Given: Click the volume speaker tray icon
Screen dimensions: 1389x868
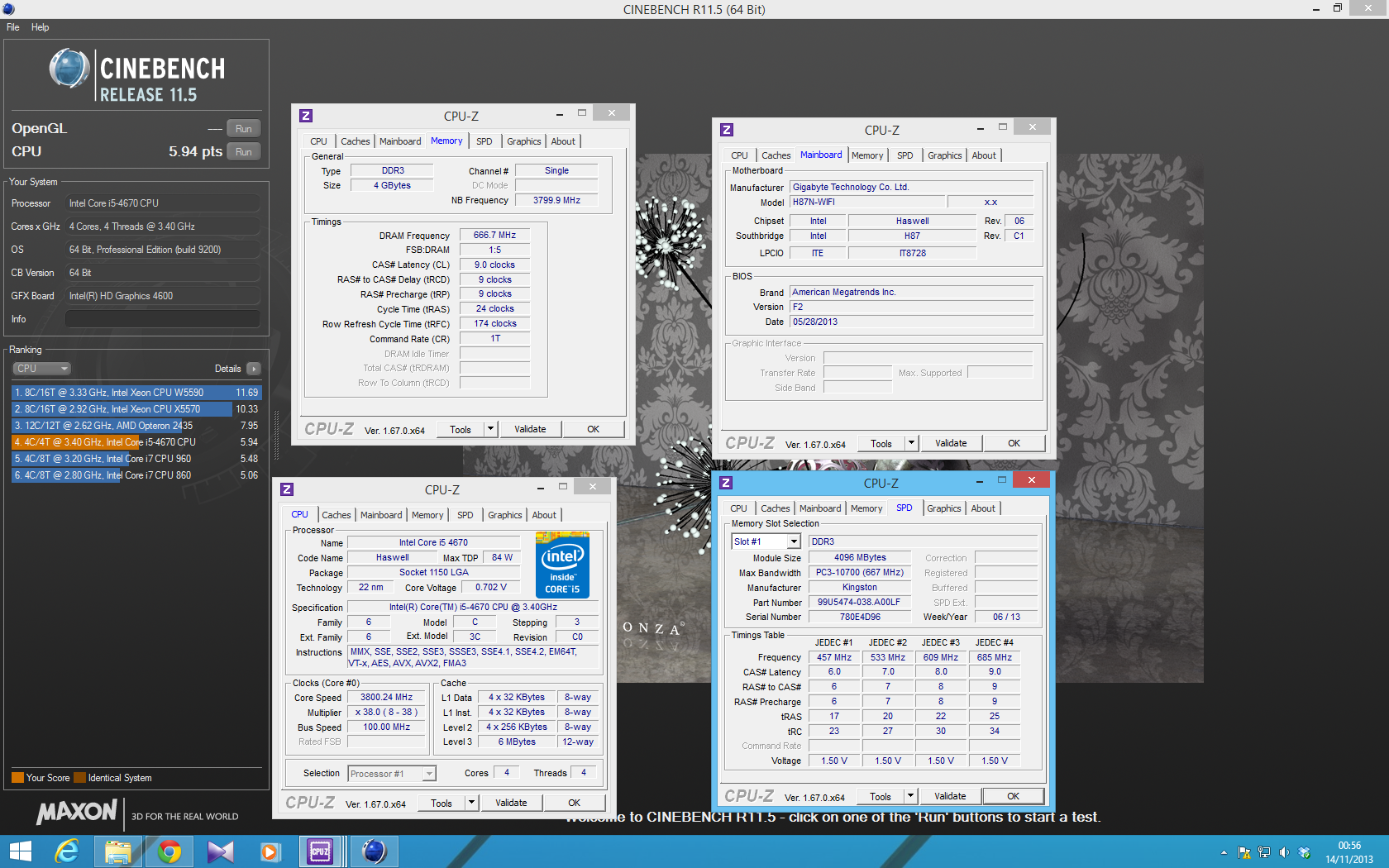Looking at the screenshot, I should point(1284,852).
